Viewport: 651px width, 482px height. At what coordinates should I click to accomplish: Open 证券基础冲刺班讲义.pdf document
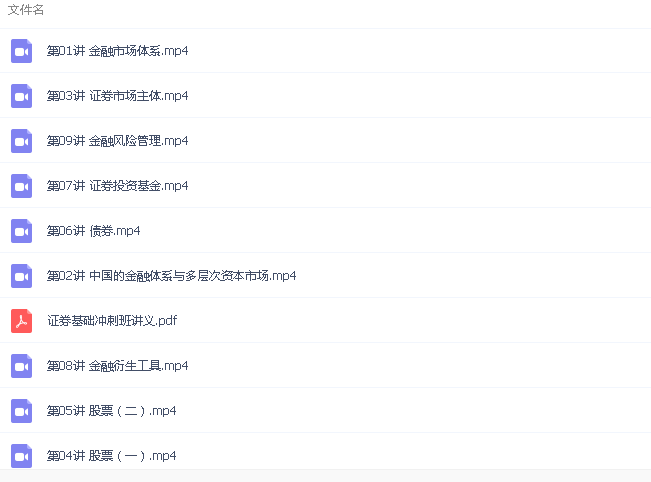112,321
